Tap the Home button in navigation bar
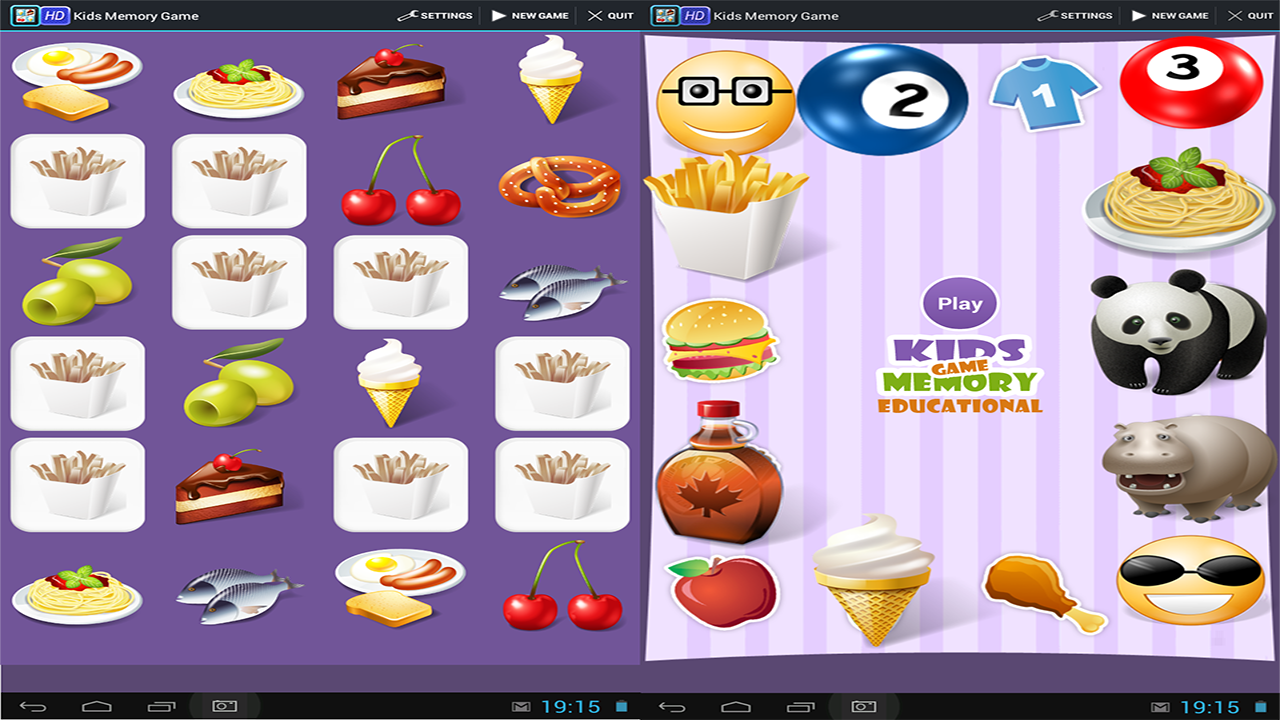This screenshot has height=720, width=1280. [x=99, y=705]
